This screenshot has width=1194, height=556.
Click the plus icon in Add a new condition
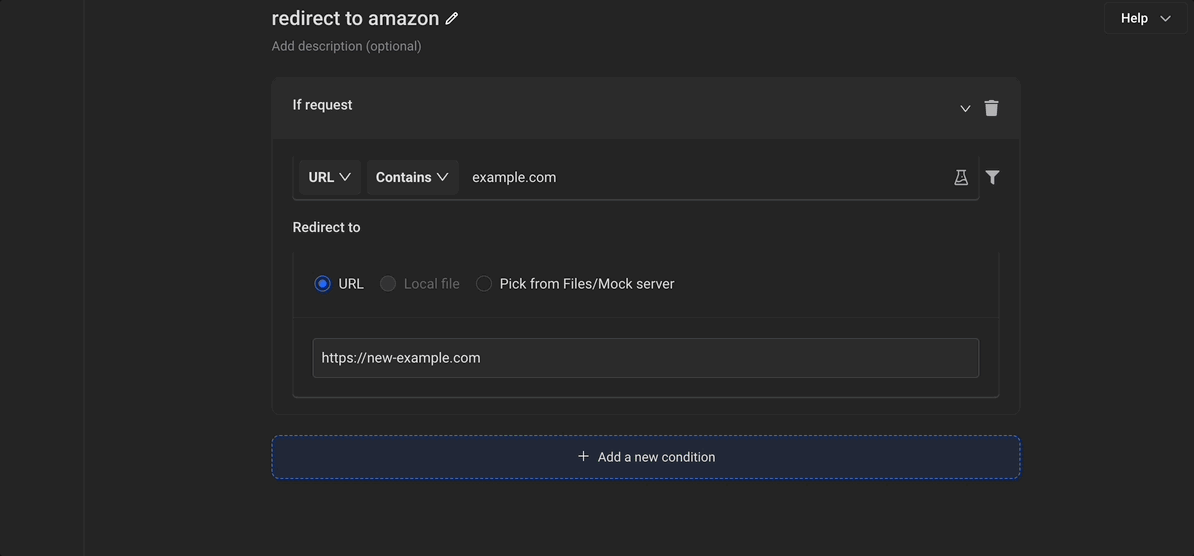[x=583, y=457]
